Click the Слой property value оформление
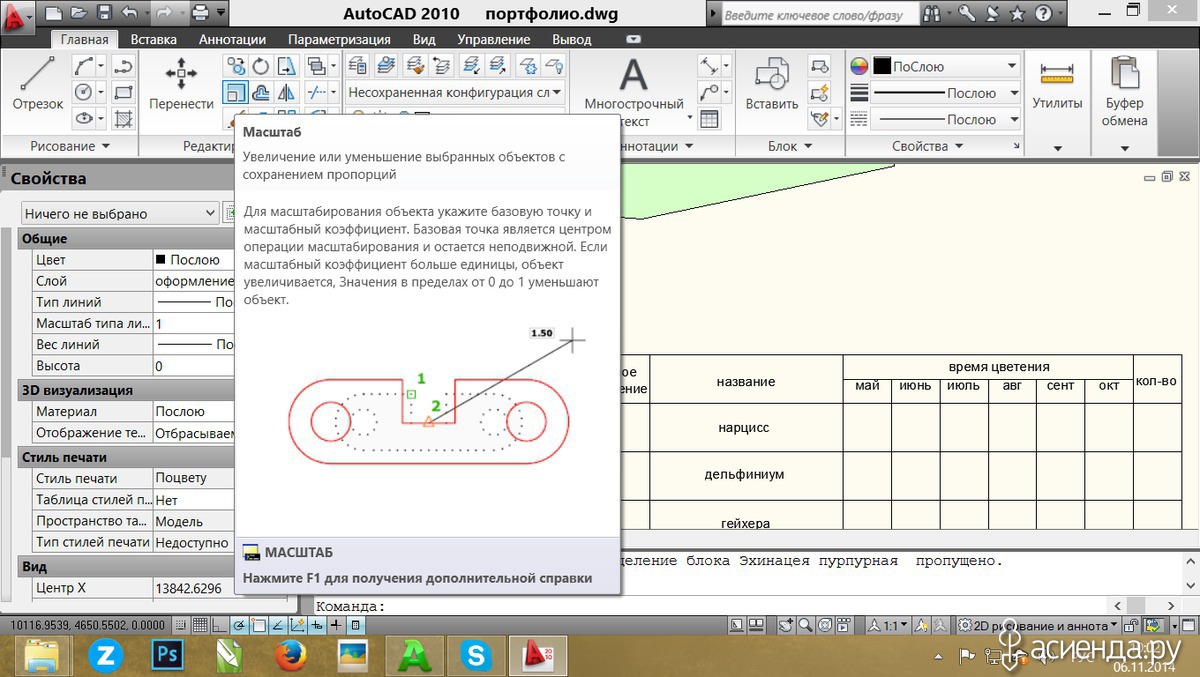The image size is (1200, 677). (193, 281)
